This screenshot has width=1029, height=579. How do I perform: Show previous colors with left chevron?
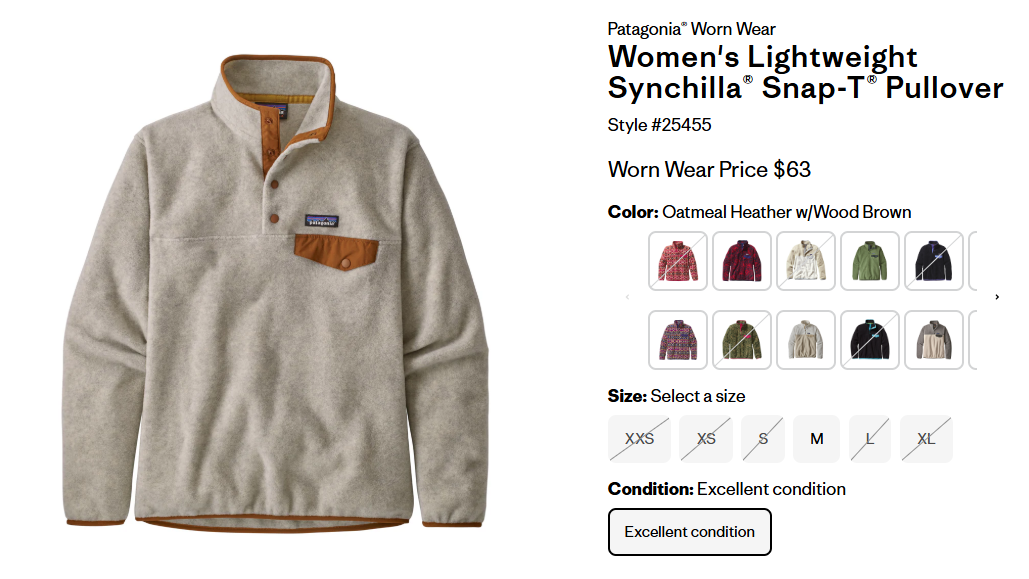627,297
